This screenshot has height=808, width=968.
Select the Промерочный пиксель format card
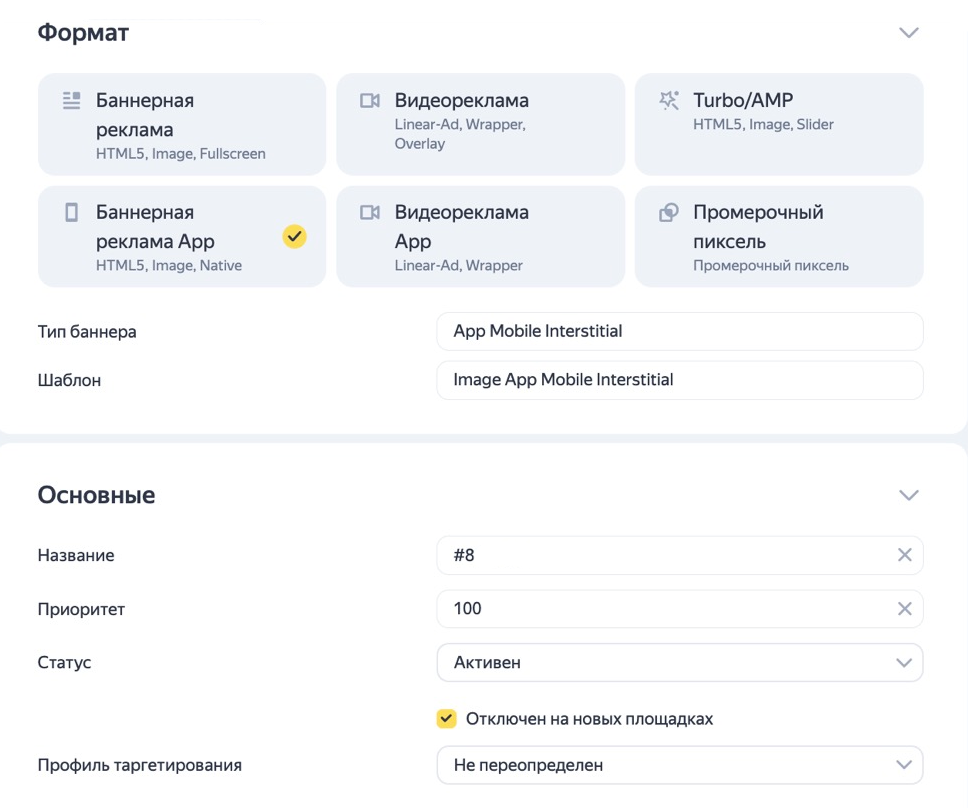click(x=779, y=237)
